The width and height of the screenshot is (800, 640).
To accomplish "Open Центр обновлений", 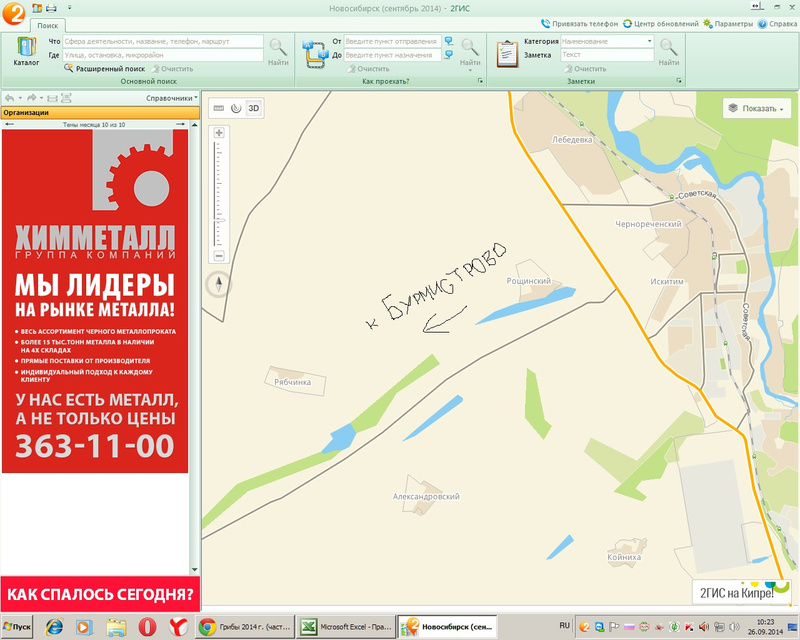I will click(661, 24).
